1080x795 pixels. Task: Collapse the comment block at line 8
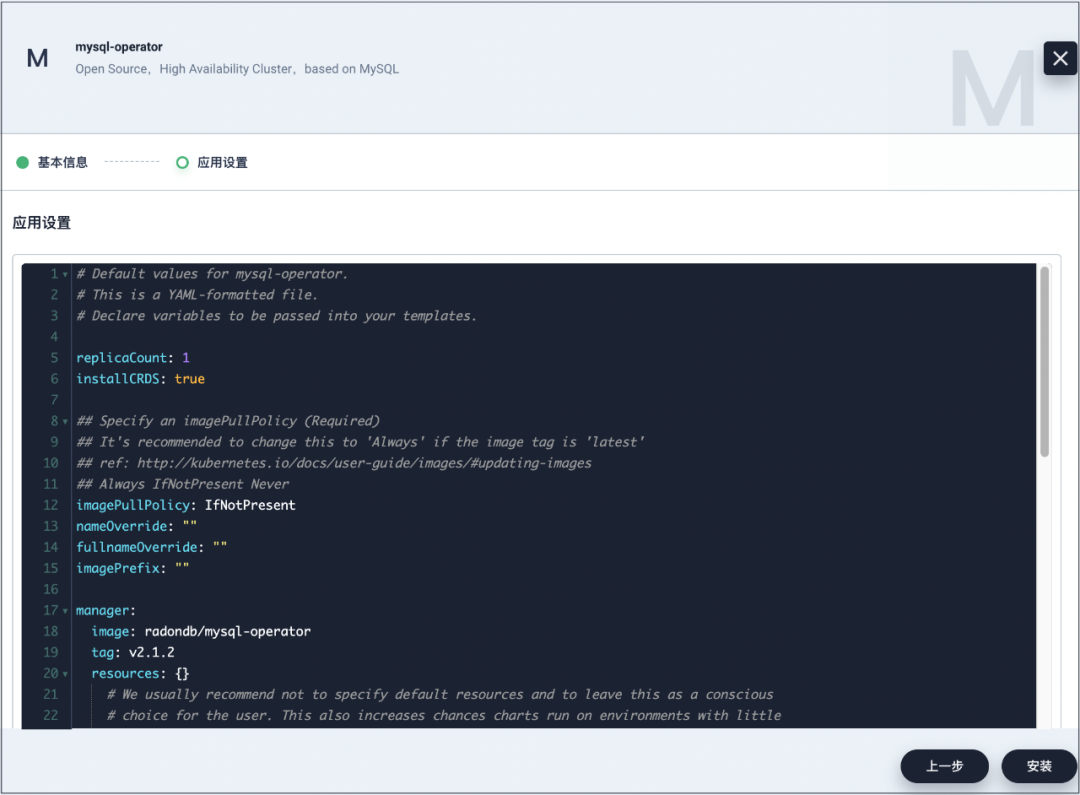click(65, 421)
